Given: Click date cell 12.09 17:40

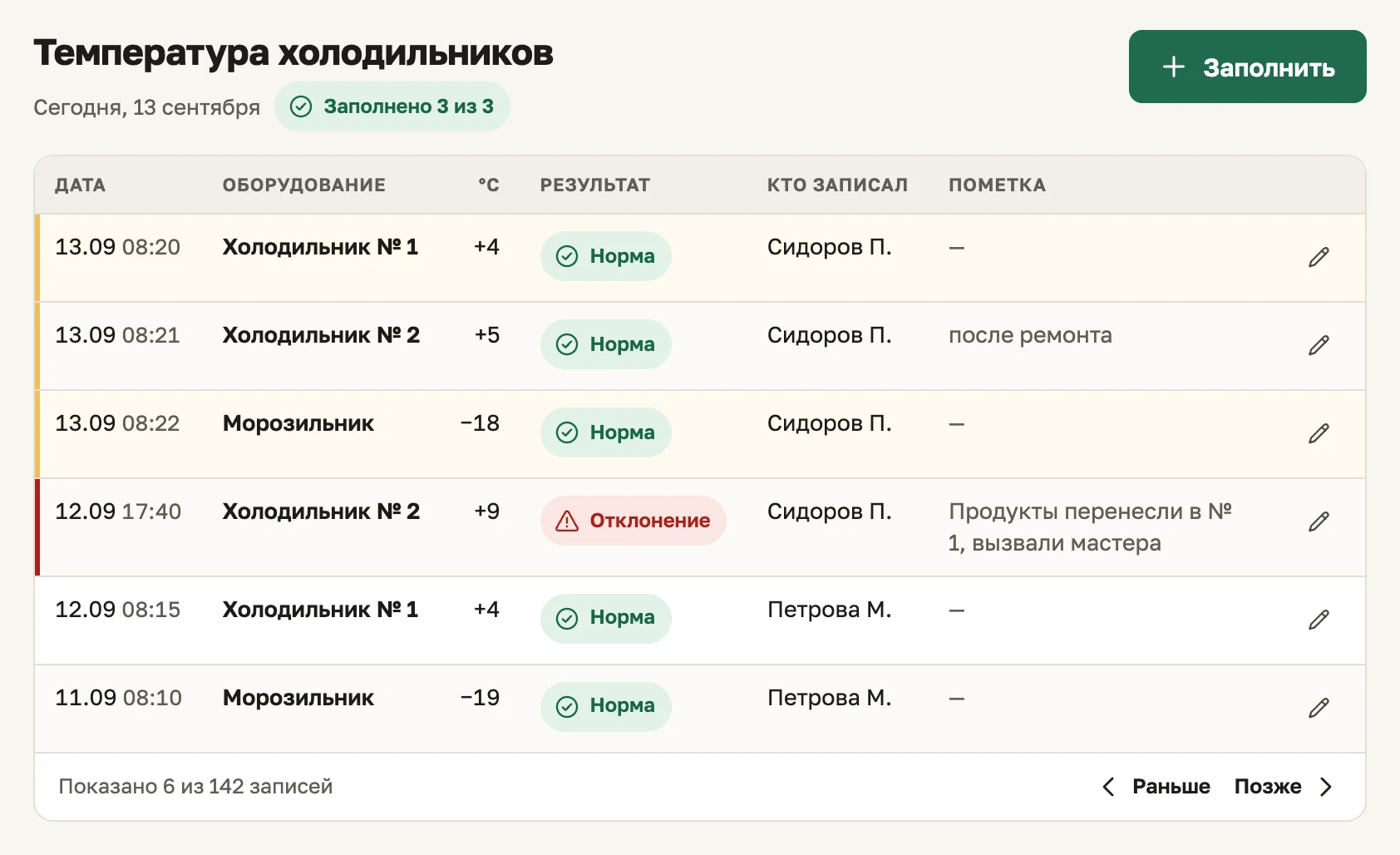Looking at the screenshot, I should pyautogui.click(x=118, y=512).
